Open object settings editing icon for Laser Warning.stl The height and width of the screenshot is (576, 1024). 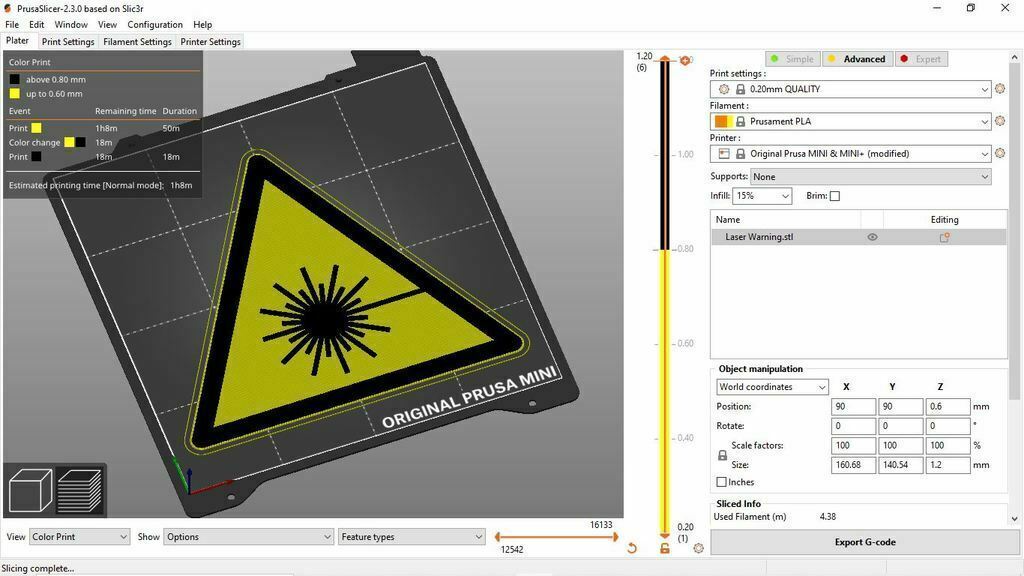coord(943,237)
